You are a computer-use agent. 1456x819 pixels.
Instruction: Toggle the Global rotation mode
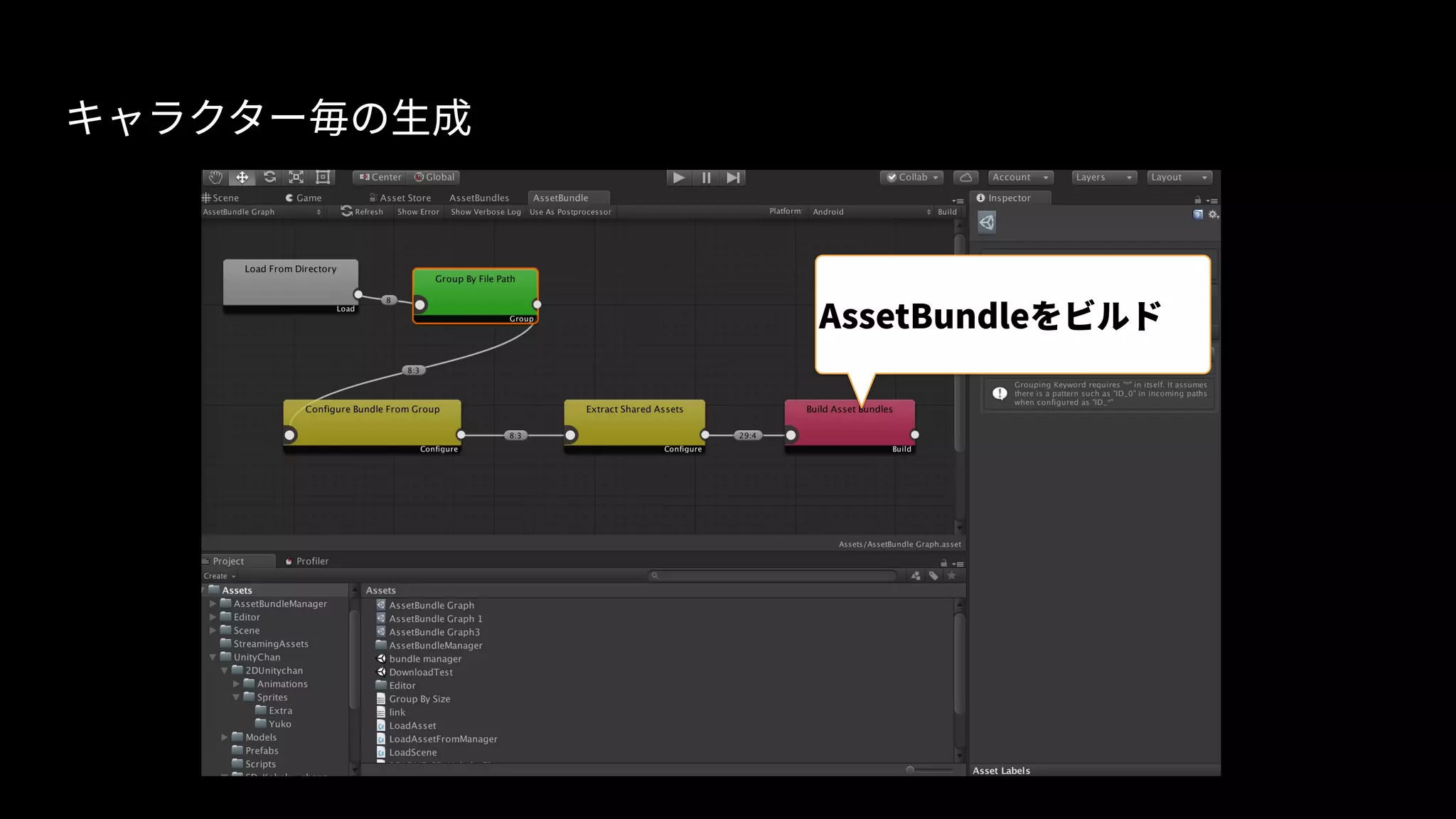[434, 177]
